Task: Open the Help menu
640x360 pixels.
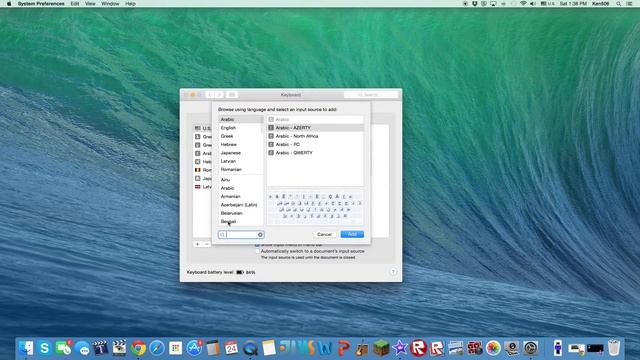Action: coord(130,4)
